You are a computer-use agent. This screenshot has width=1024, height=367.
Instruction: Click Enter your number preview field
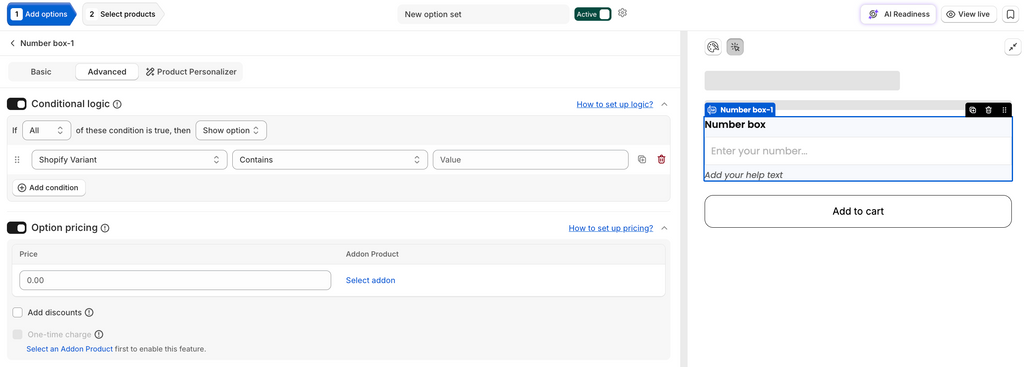(857, 151)
